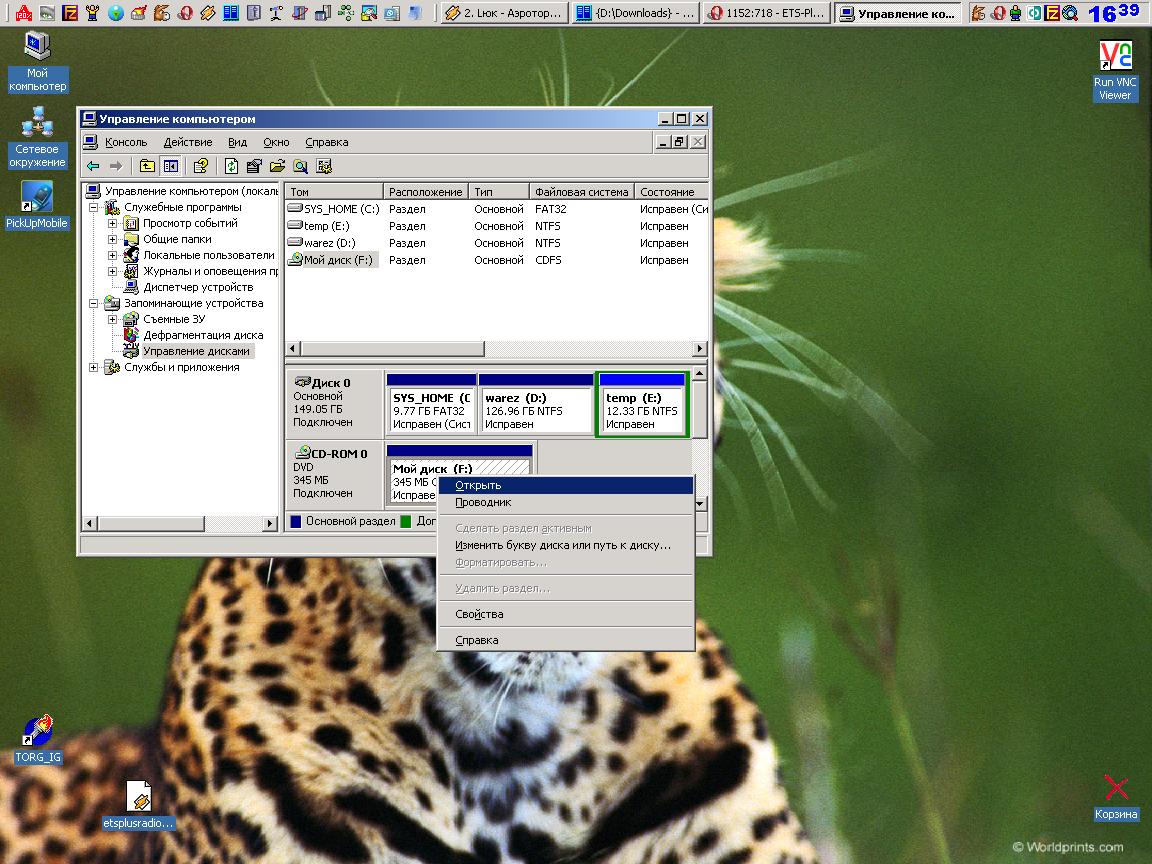
Task: Click the Back arrow in the toolbar
Action: [93, 166]
